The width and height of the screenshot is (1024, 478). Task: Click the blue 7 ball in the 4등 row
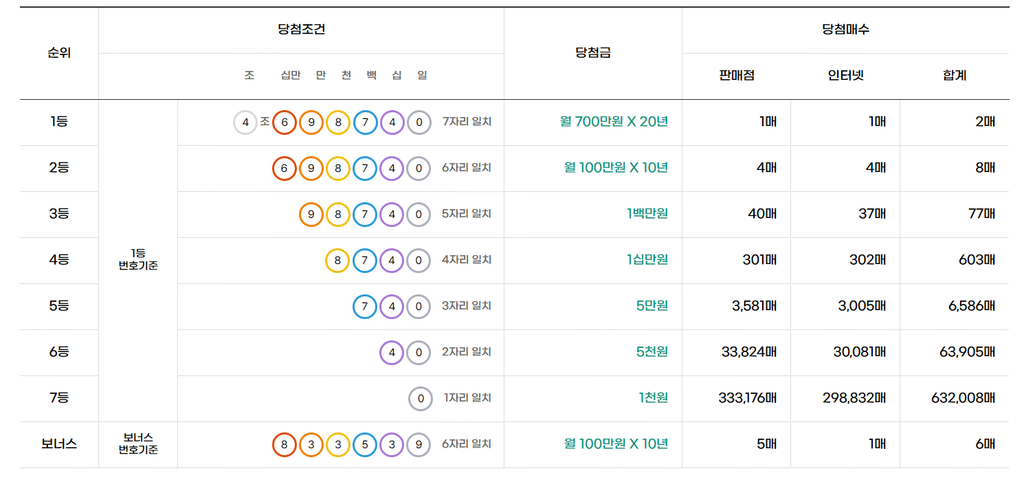click(365, 260)
